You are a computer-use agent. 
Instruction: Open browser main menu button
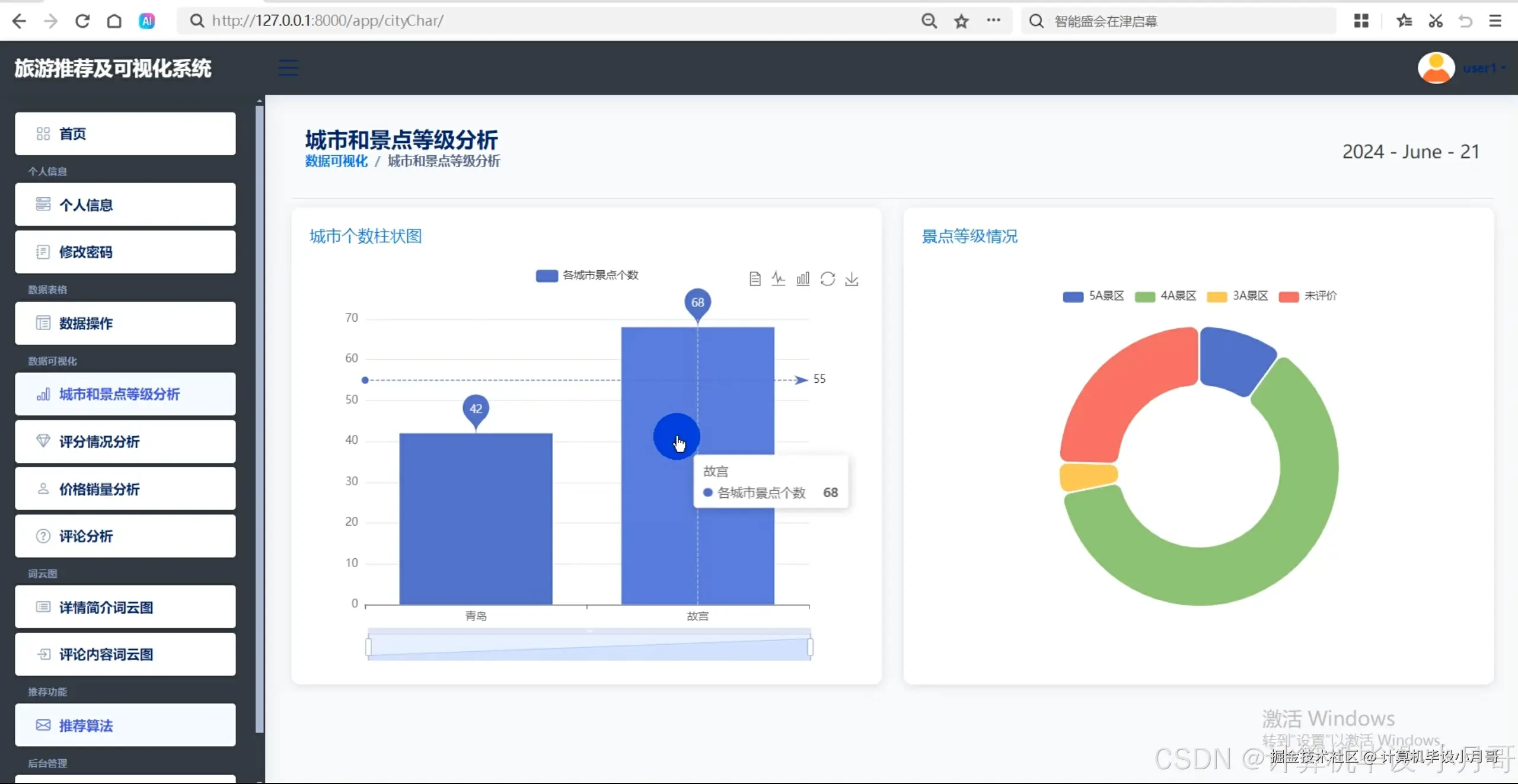[x=1495, y=21]
